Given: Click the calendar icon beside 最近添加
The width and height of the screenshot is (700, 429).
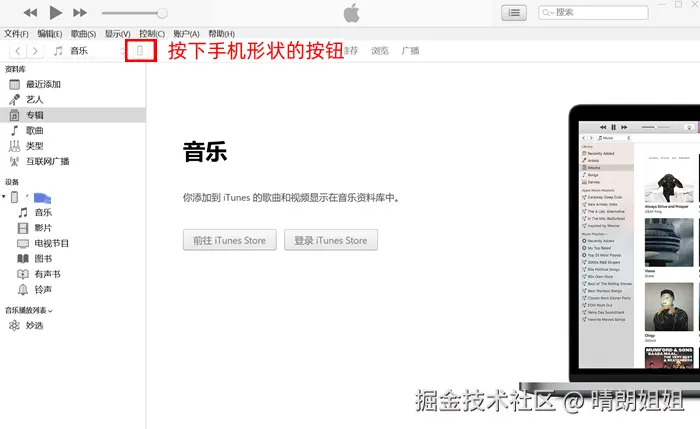Looking at the screenshot, I should [14, 84].
